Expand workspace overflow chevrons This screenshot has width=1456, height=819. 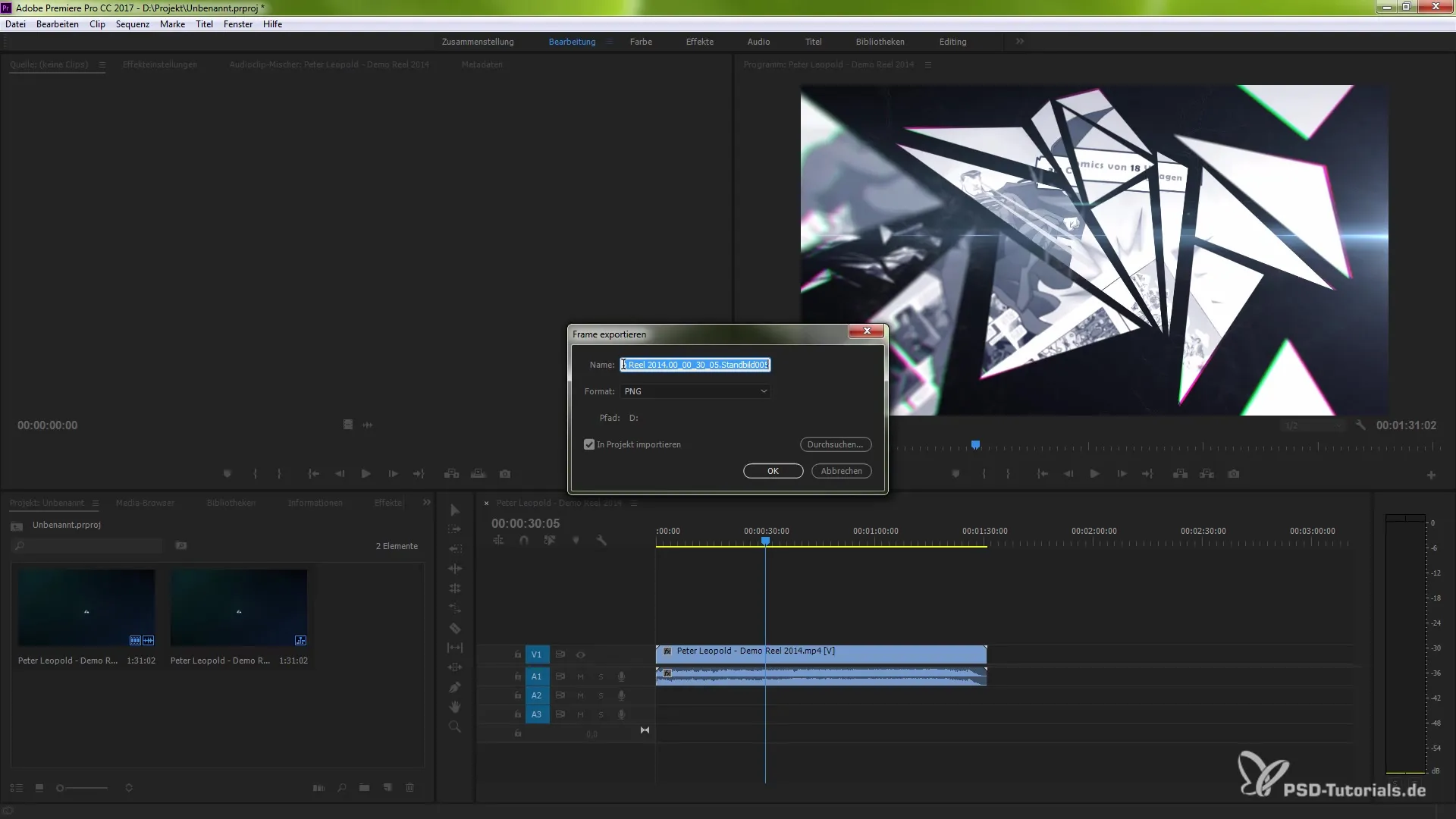point(1020,42)
